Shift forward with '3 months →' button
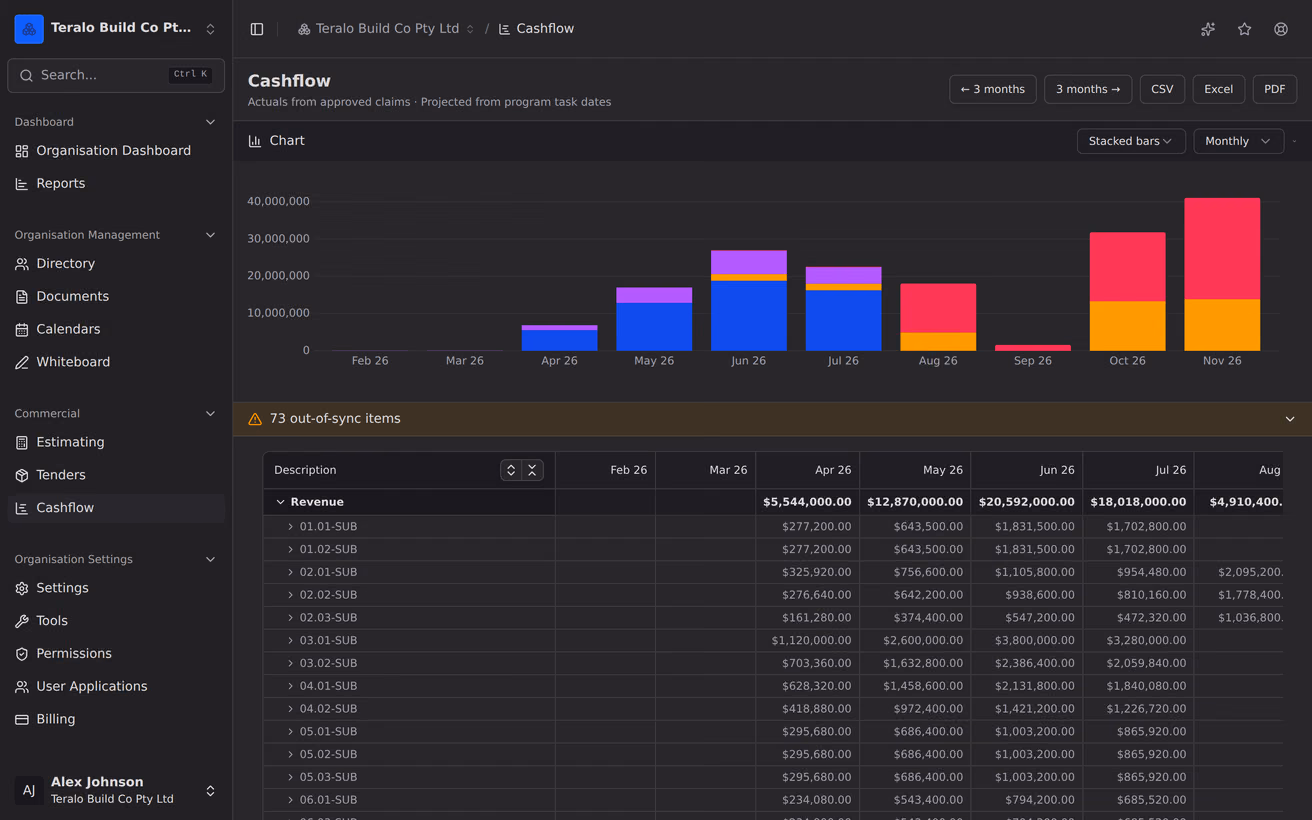This screenshot has height=820, width=1312. (x=1088, y=89)
